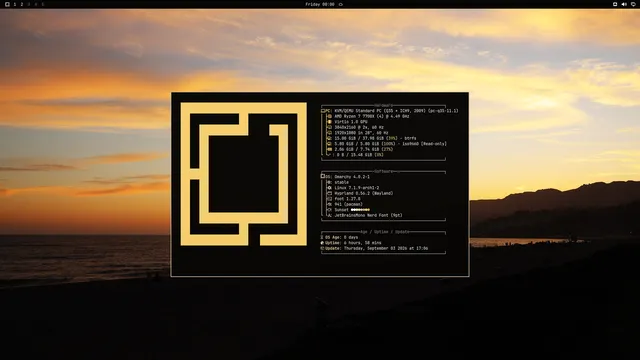This screenshot has height=360, width=640.
Task: Open the network icon in the tray
Action: coord(615,4)
